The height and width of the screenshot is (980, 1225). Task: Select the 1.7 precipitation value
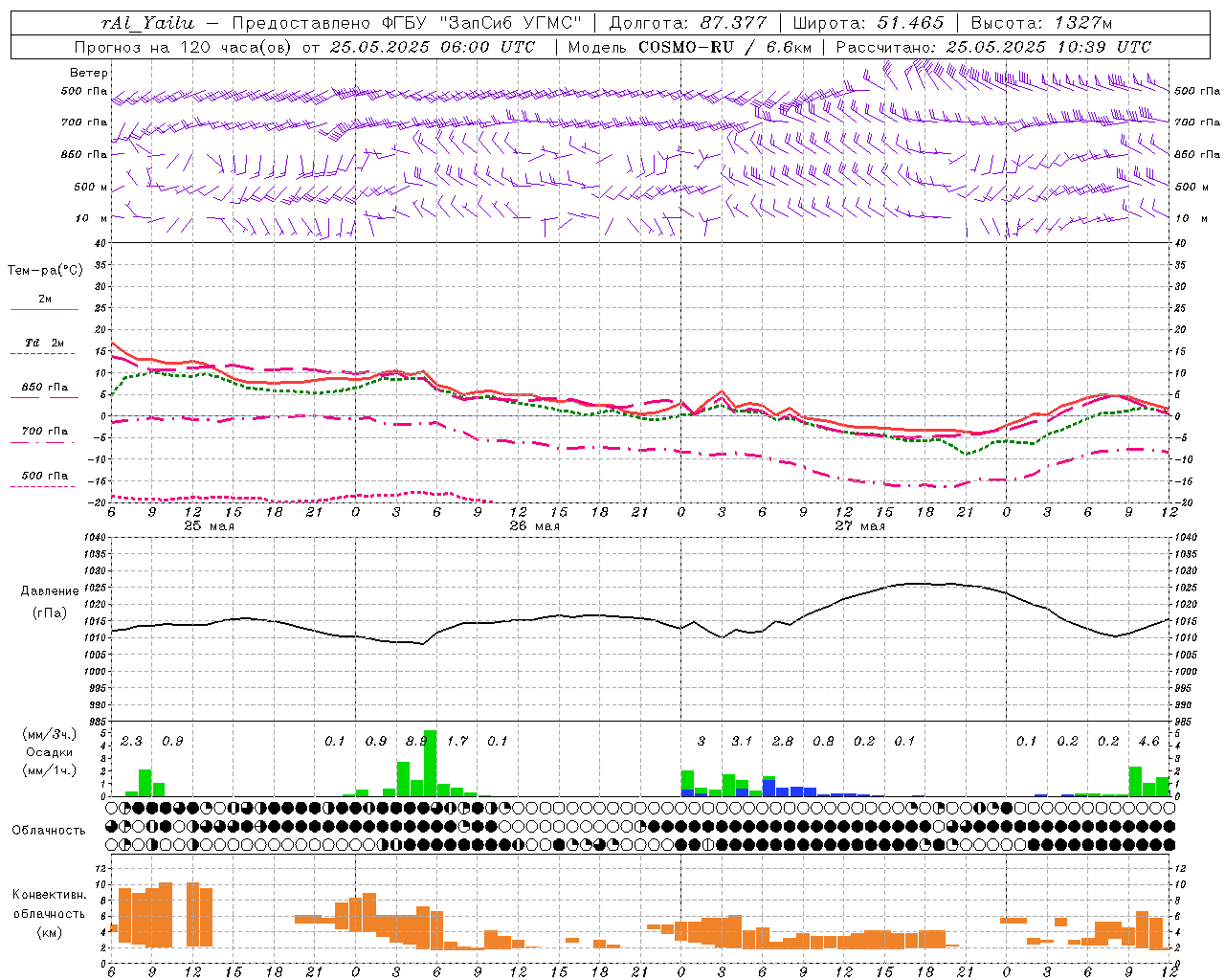(457, 741)
